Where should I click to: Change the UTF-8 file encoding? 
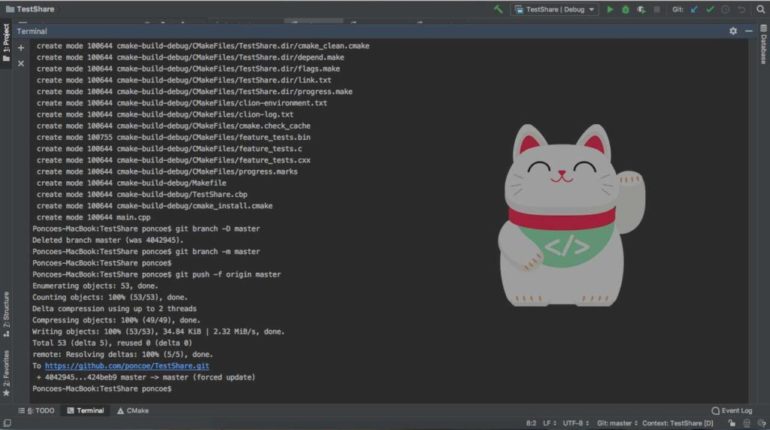(575, 423)
